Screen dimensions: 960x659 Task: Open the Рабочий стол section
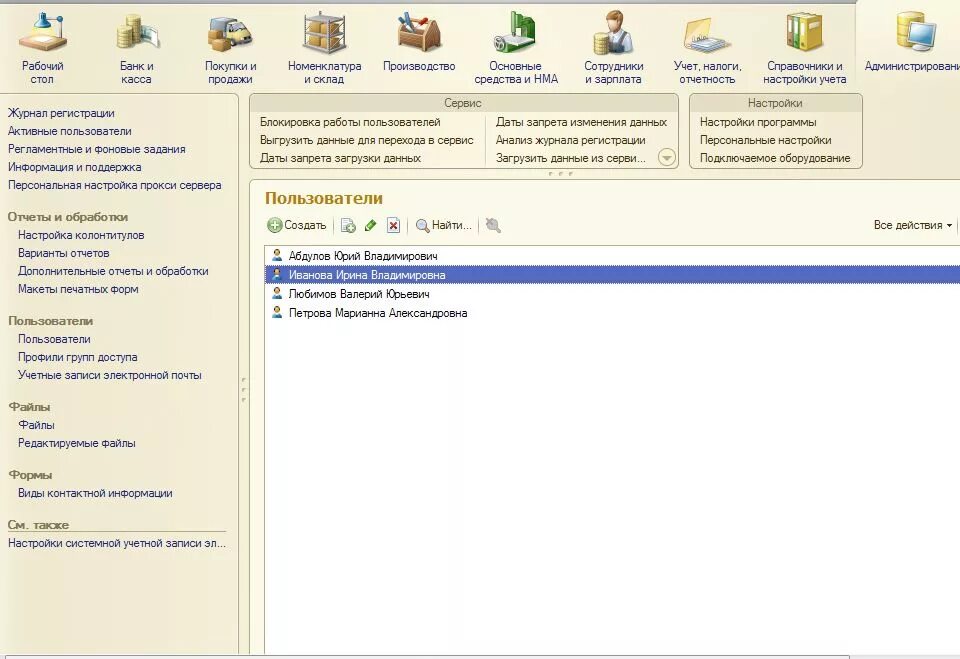(42, 48)
